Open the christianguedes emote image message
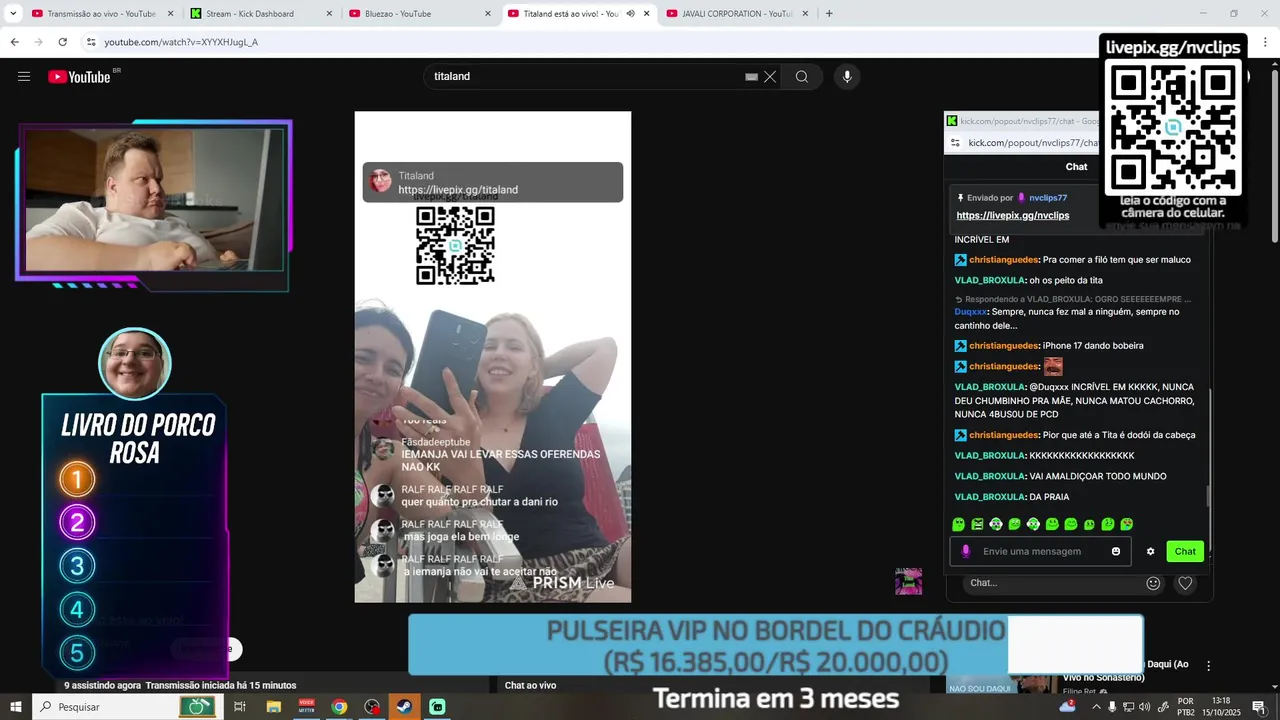Image resolution: width=1280 pixels, height=720 pixels. pos(1053,366)
